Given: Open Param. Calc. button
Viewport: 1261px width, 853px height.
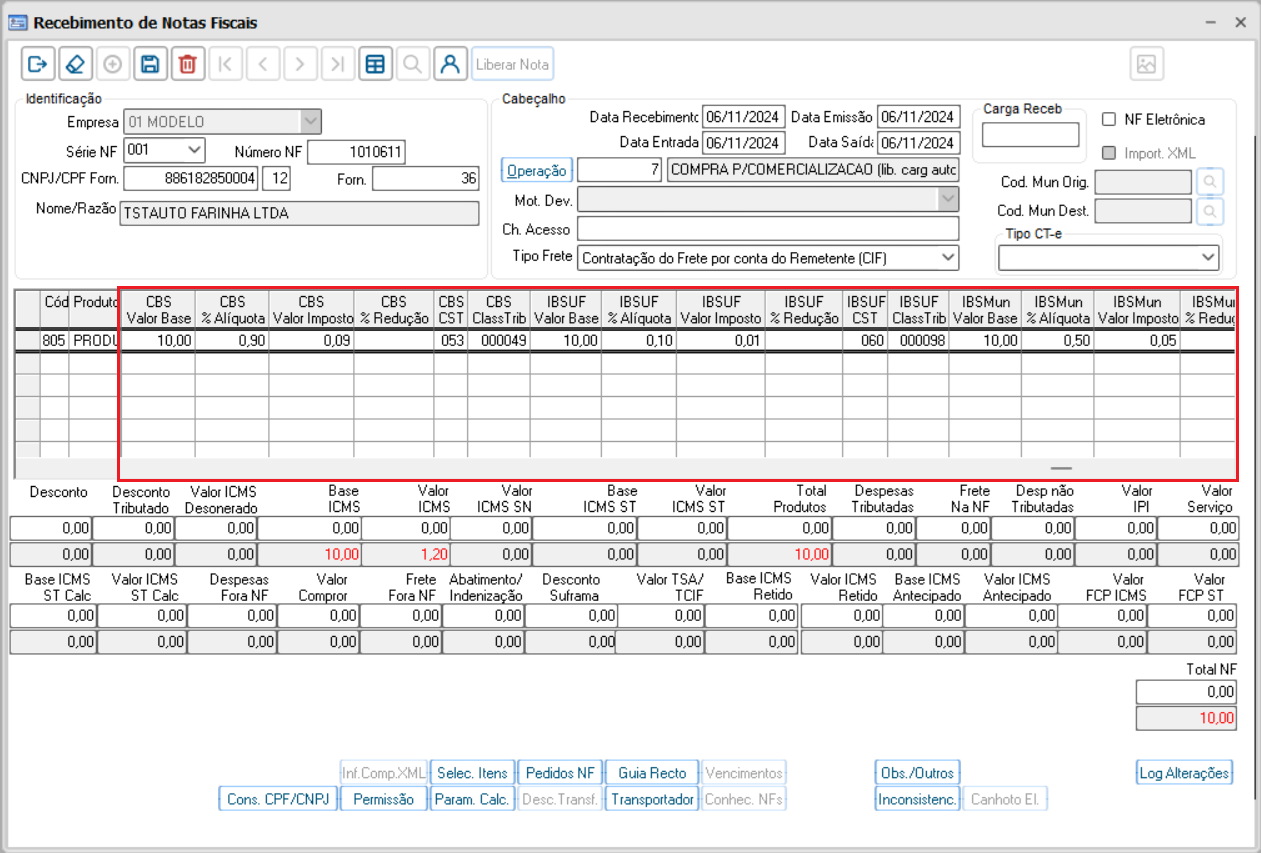Looking at the screenshot, I should 472,799.
